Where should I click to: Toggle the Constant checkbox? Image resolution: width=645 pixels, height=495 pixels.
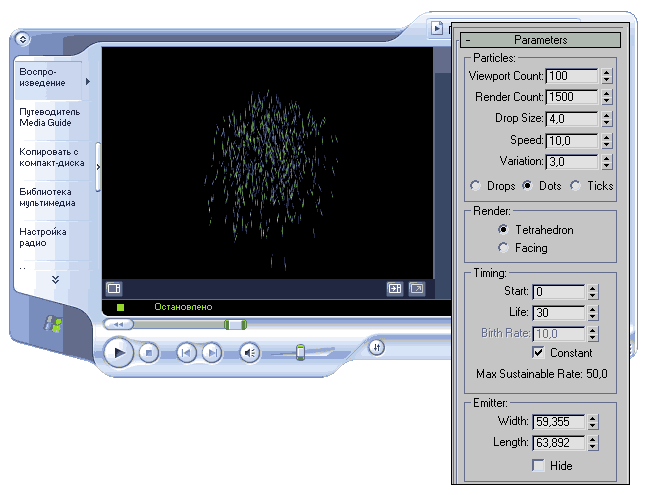click(539, 352)
